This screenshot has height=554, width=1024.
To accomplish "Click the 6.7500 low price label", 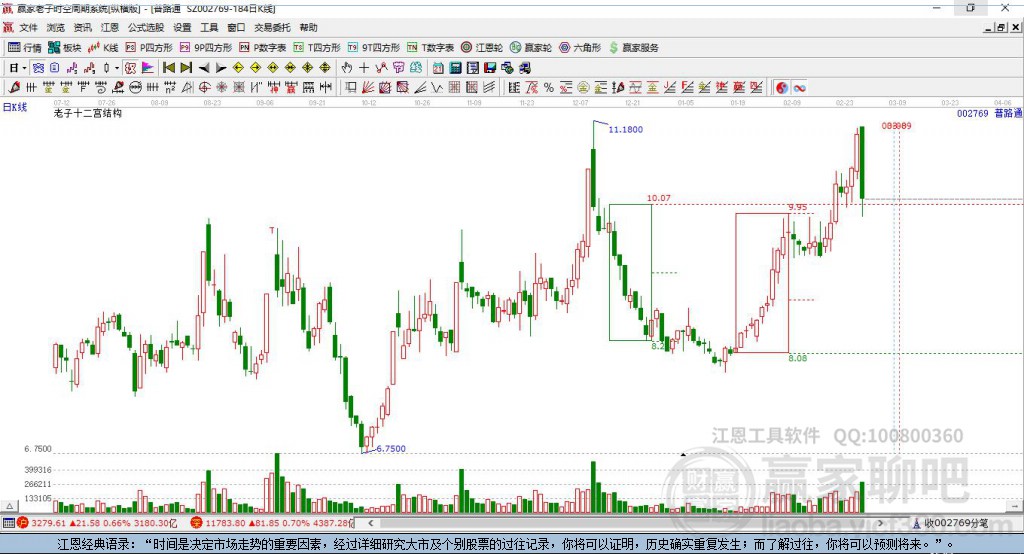I will click(x=391, y=449).
